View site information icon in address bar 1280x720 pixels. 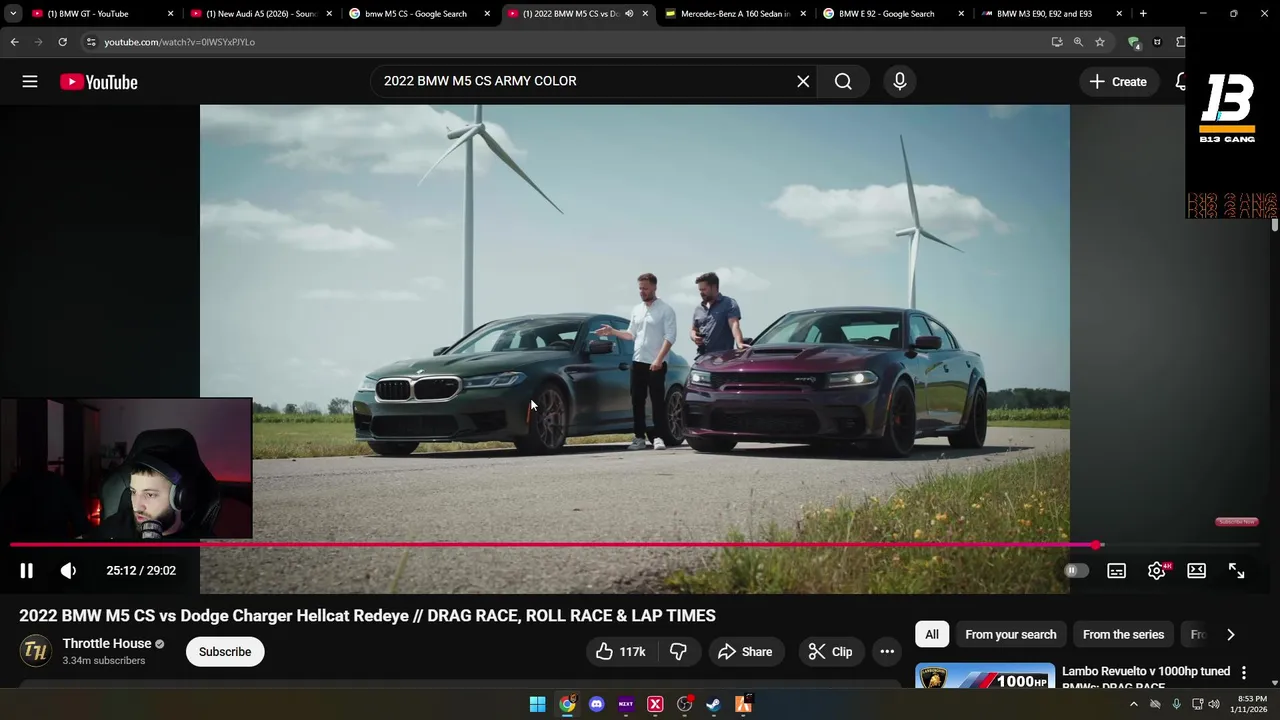pos(91,42)
